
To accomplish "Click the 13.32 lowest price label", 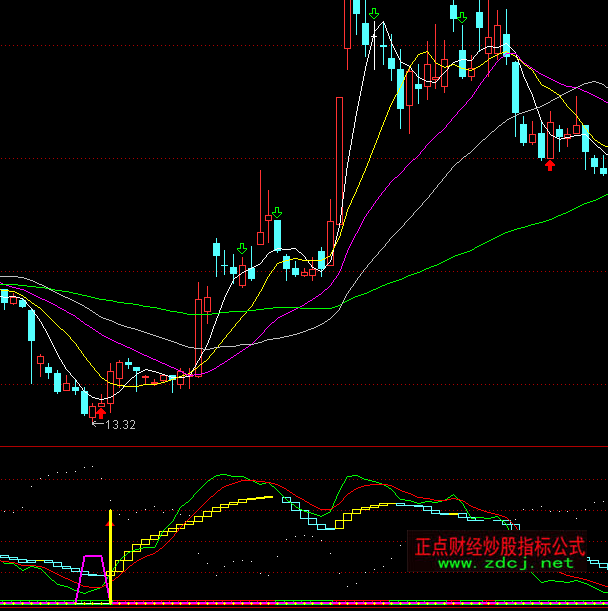I will [x=120, y=425].
